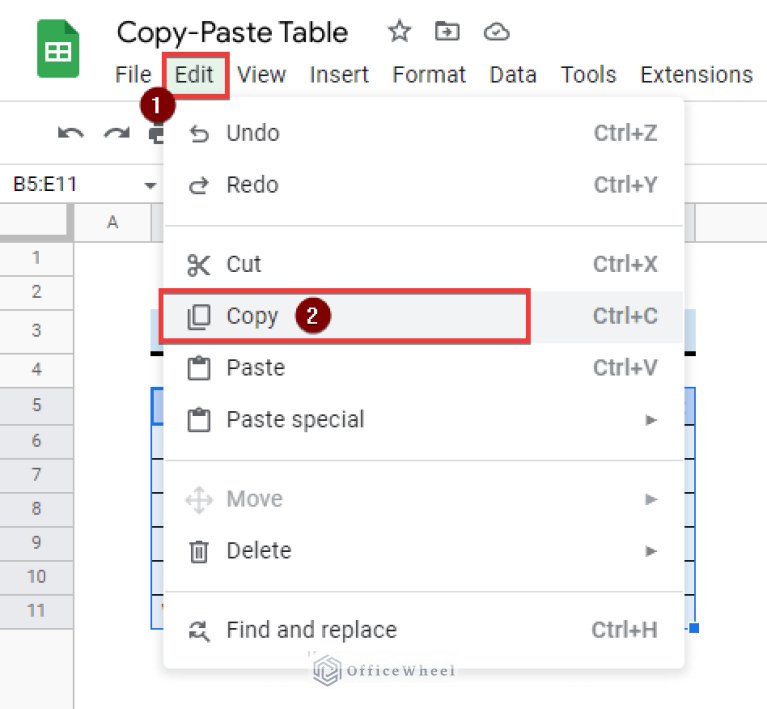Select Copy in the Edit menu

424,316
